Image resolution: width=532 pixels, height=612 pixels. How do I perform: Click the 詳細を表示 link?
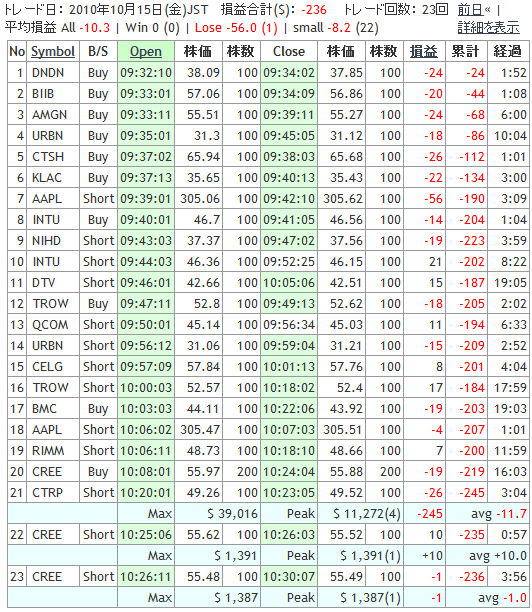pyautogui.click(x=488, y=27)
